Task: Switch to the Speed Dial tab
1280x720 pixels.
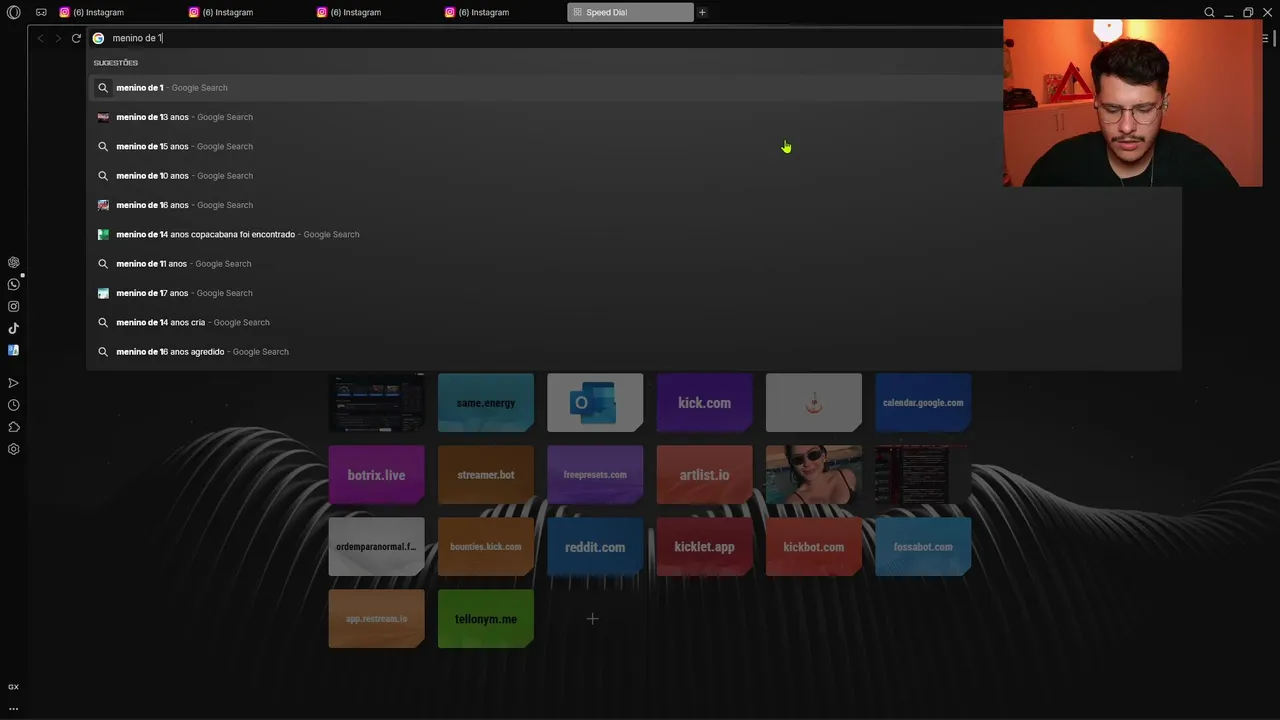Action: (x=630, y=12)
